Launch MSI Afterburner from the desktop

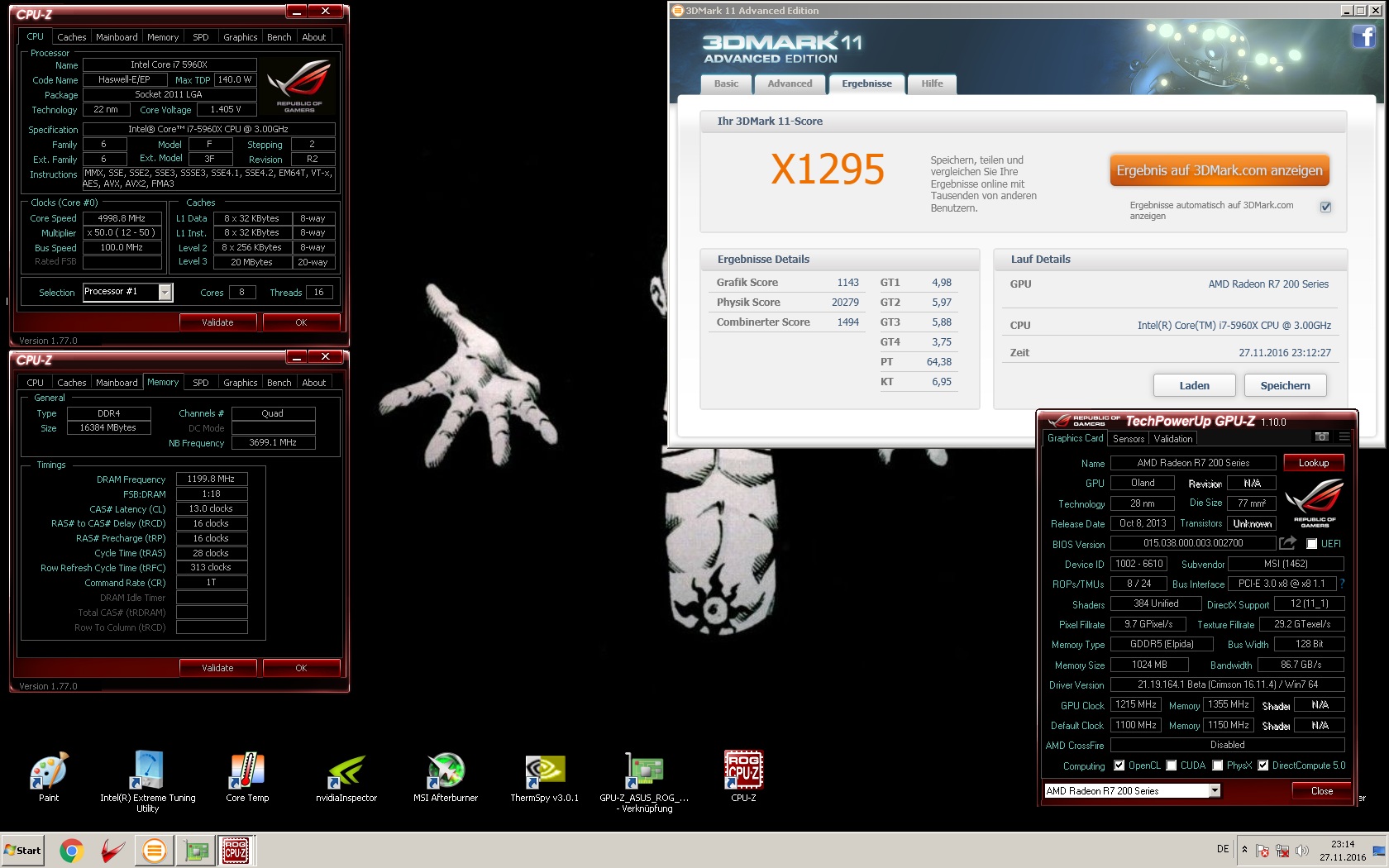tap(446, 770)
